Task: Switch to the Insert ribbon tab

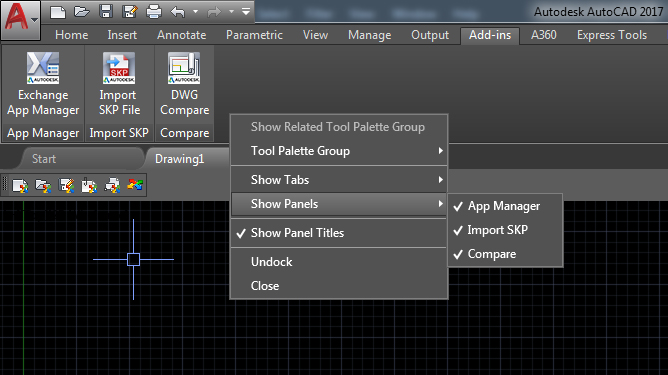Action: (122, 35)
